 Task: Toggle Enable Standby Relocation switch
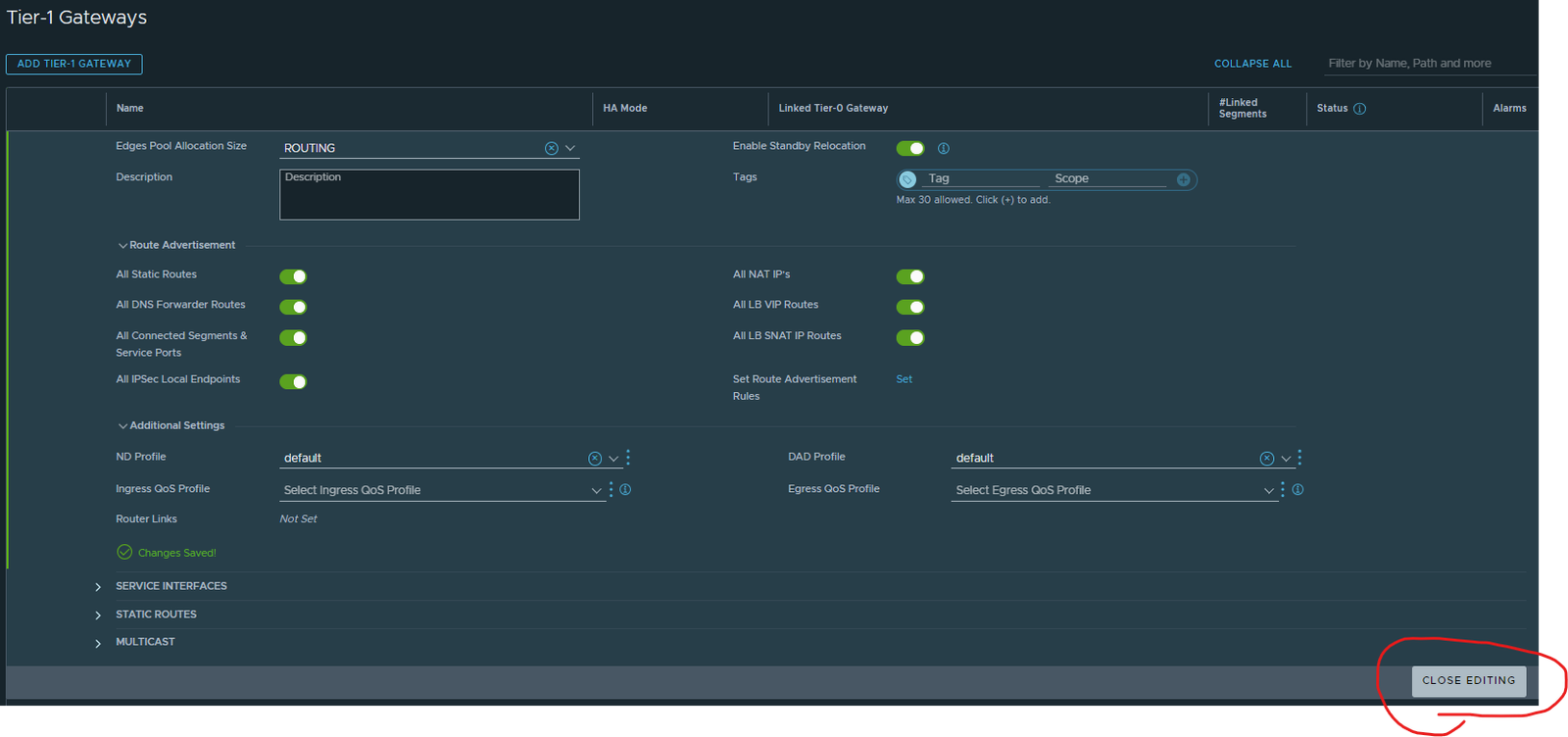click(910, 148)
